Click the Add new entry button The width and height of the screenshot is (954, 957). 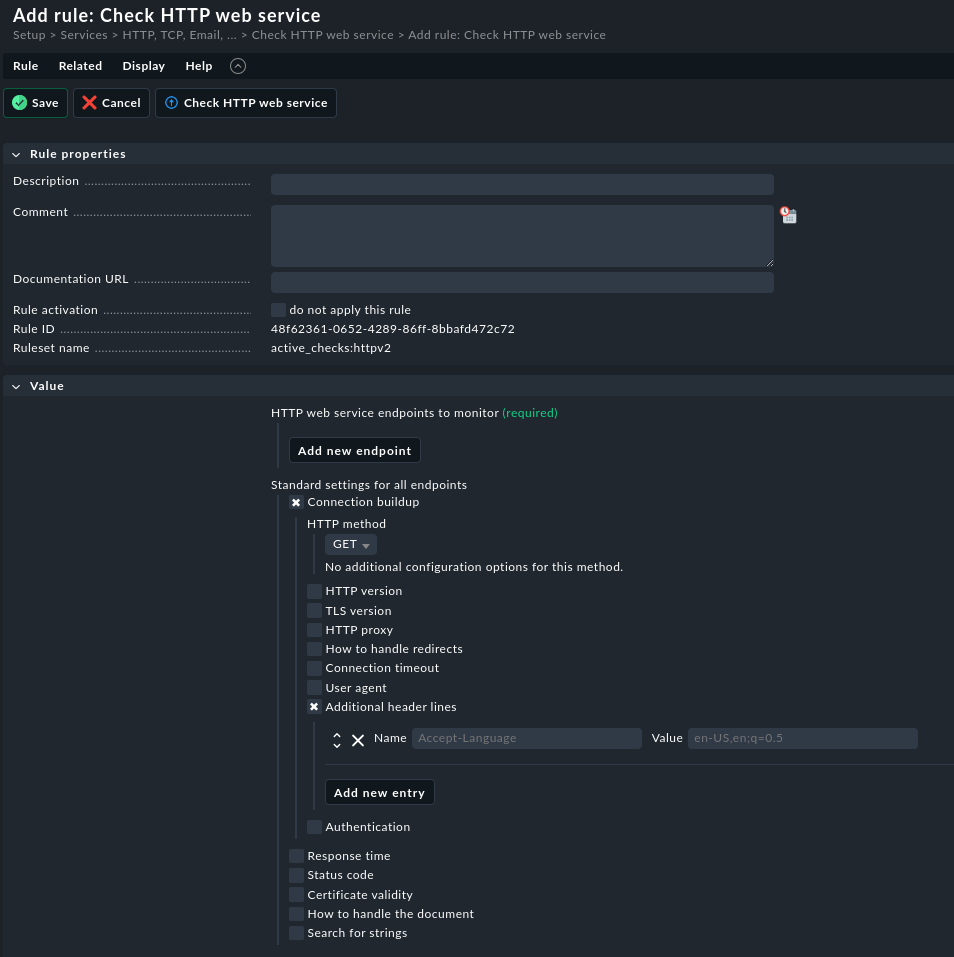[x=379, y=791]
